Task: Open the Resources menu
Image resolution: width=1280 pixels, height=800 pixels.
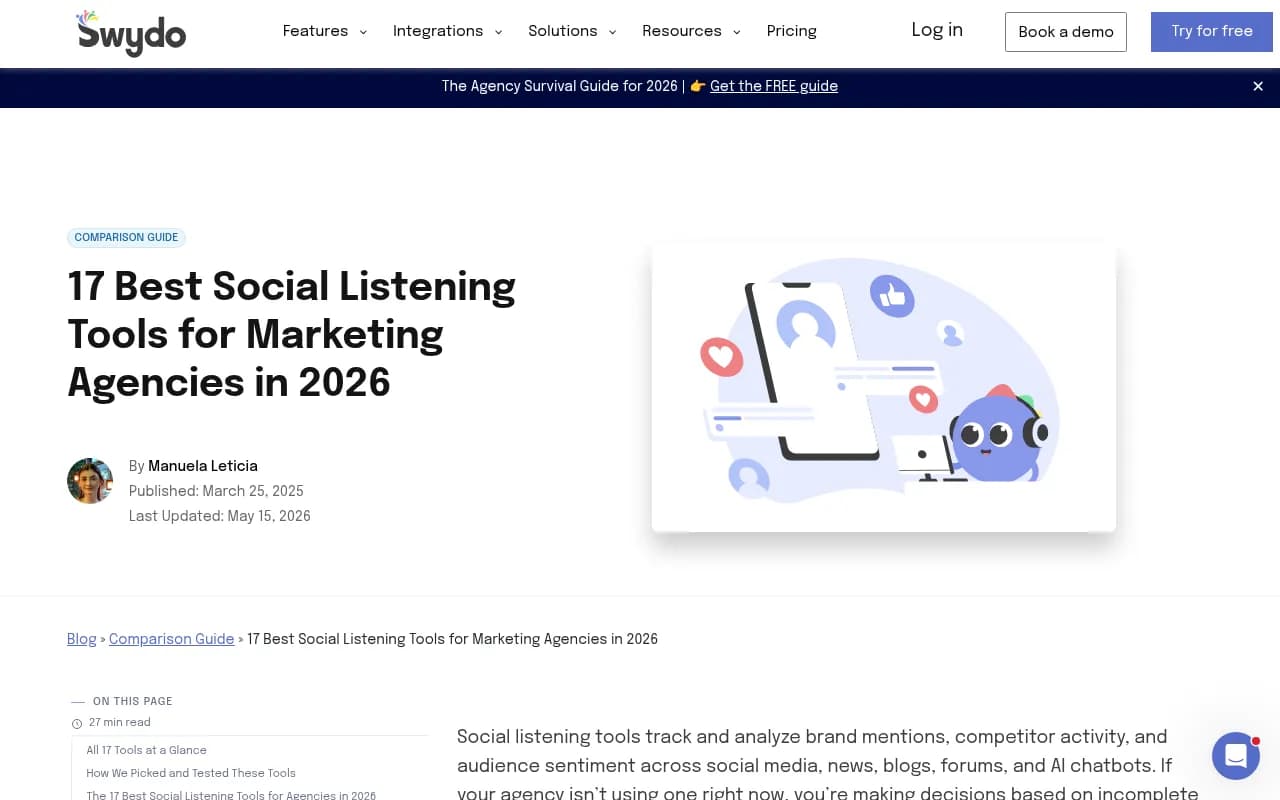Action: click(681, 31)
